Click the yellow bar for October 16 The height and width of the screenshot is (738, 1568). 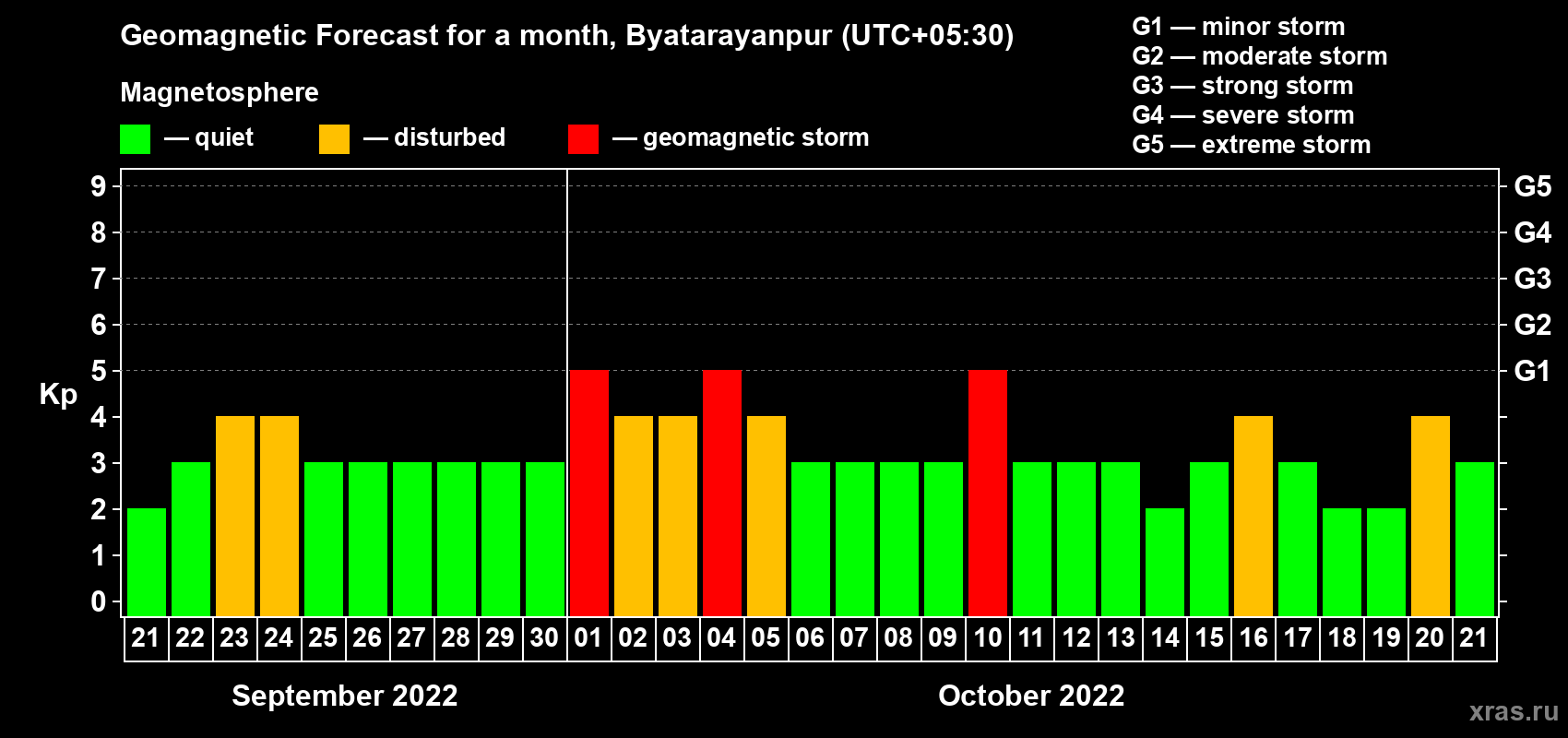(x=1253, y=516)
